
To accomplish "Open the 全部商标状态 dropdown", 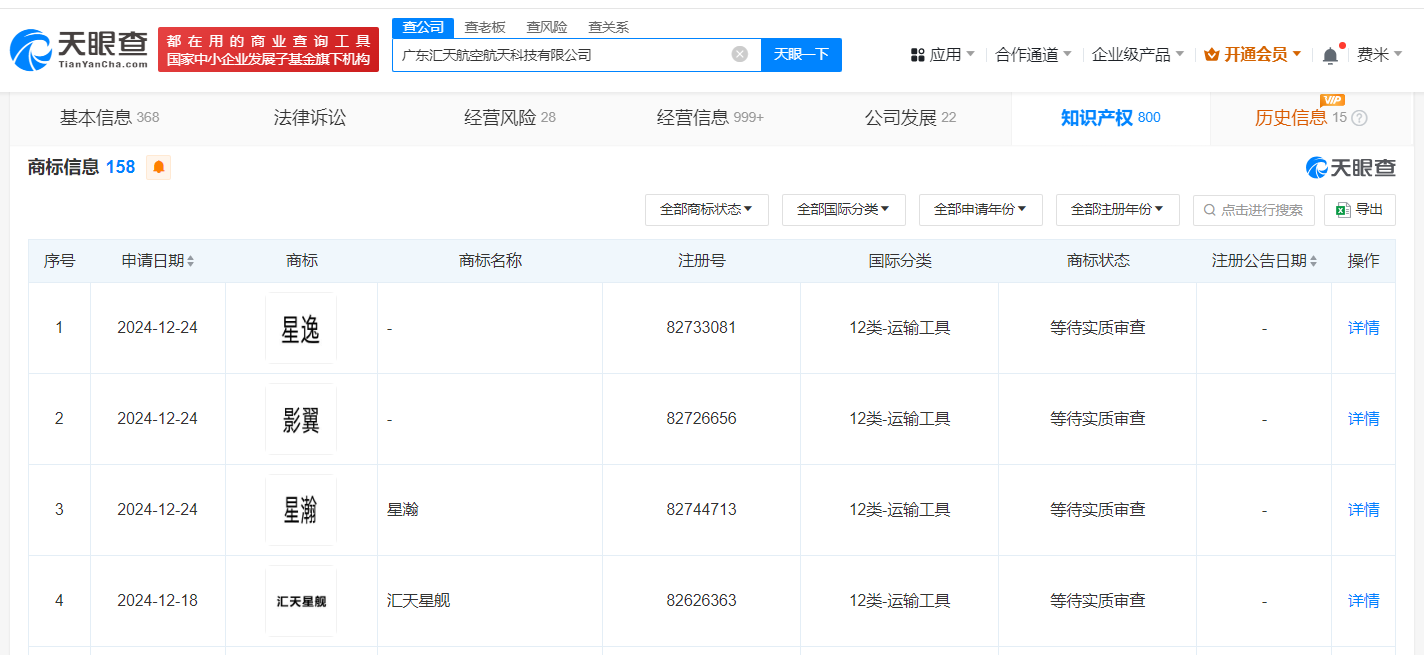I will tap(707, 210).
